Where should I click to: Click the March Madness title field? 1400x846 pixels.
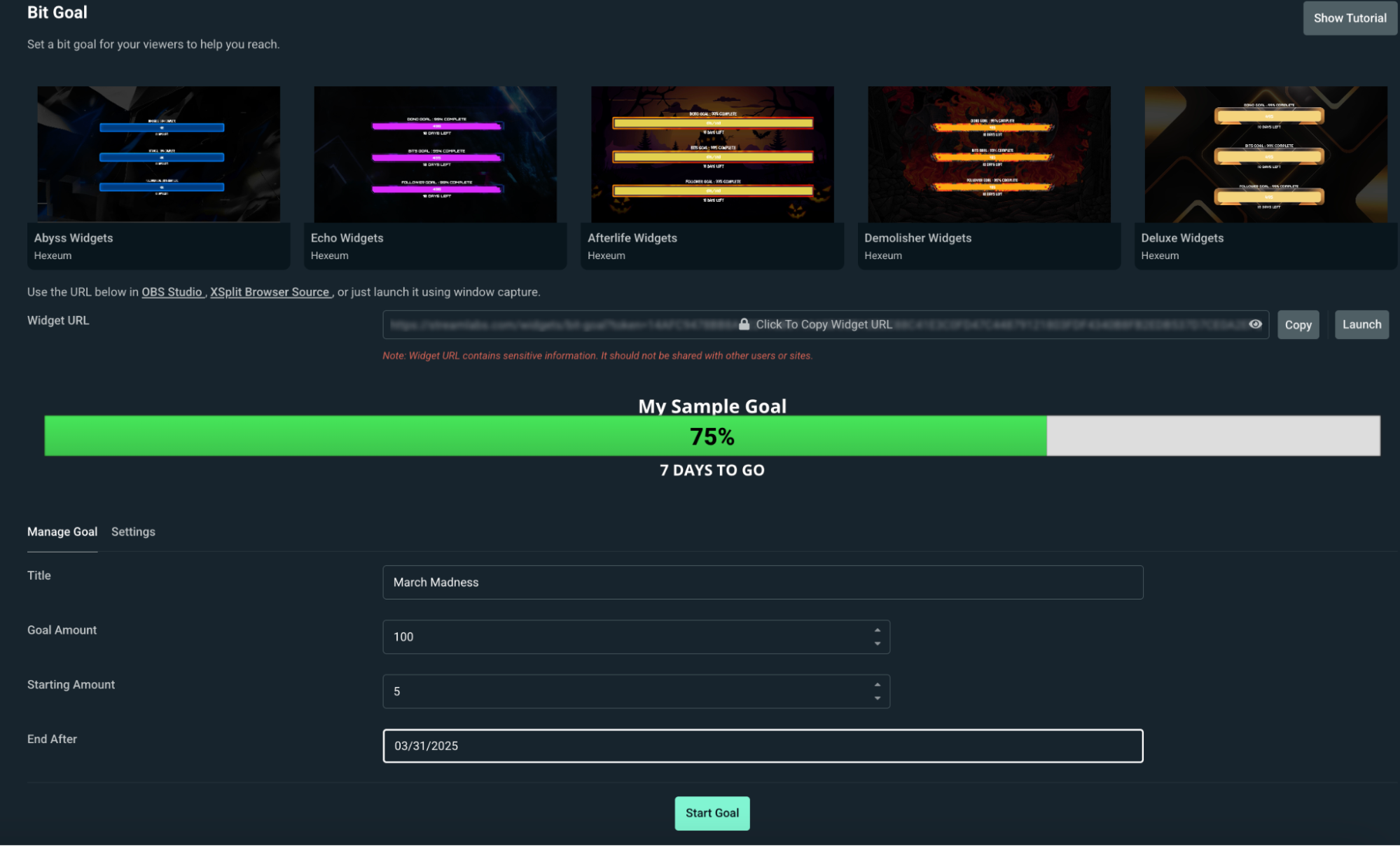pos(762,582)
